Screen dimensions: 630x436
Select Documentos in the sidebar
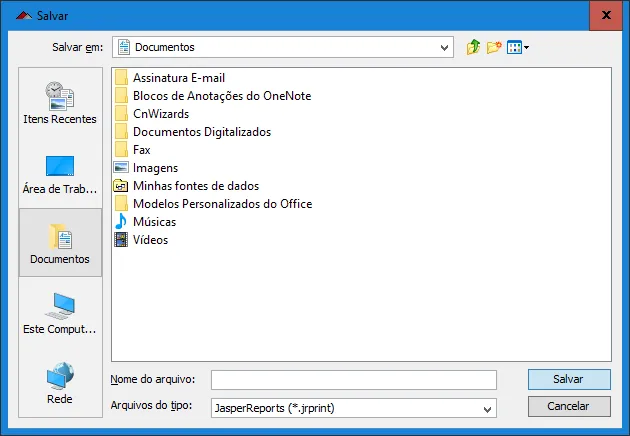point(60,242)
